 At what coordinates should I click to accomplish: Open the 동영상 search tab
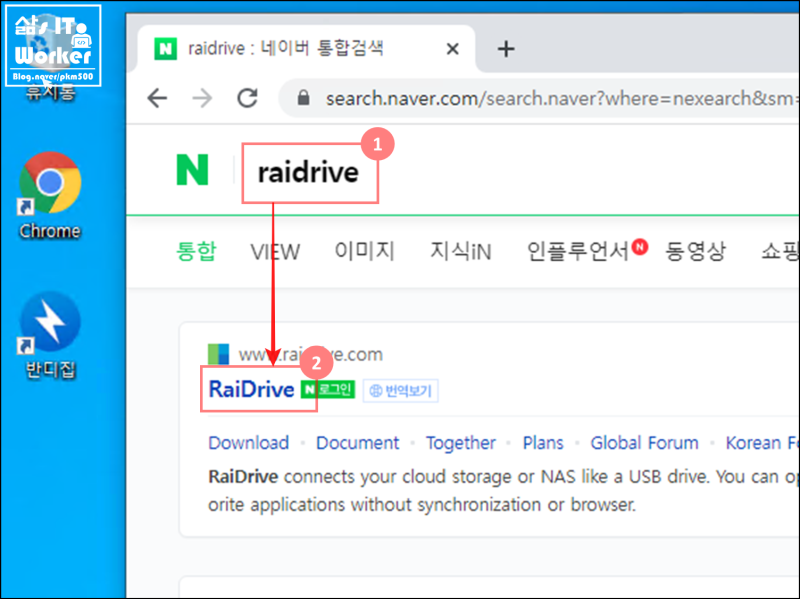click(695, 251)
